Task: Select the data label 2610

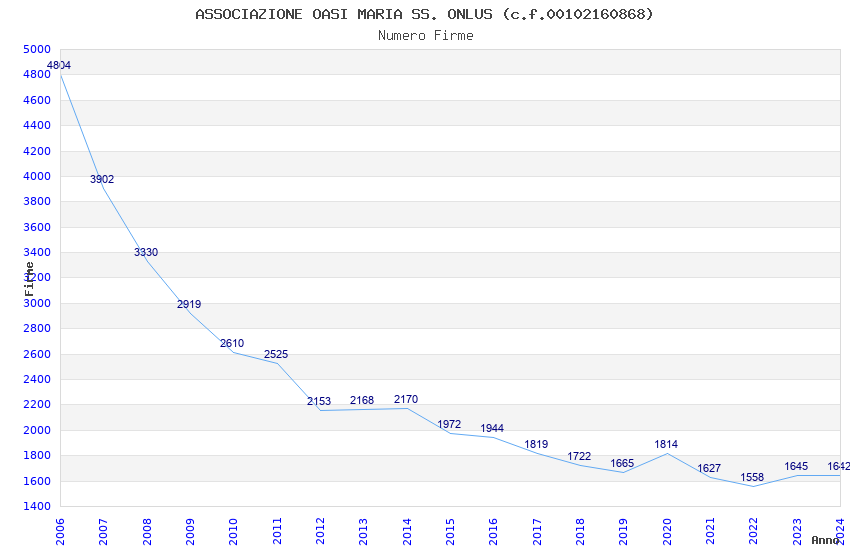Action: [232, 343]
